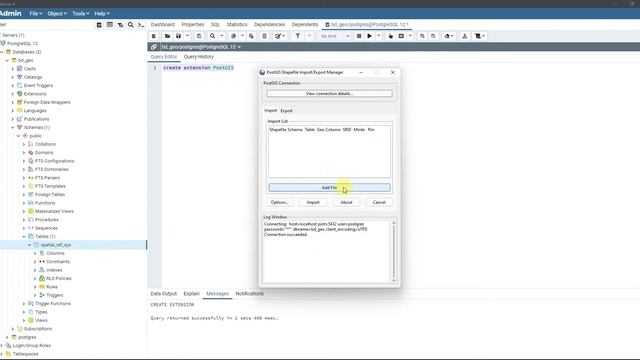Click the View Data grid icon
The image size is (640, 360).
pos(110,25)
